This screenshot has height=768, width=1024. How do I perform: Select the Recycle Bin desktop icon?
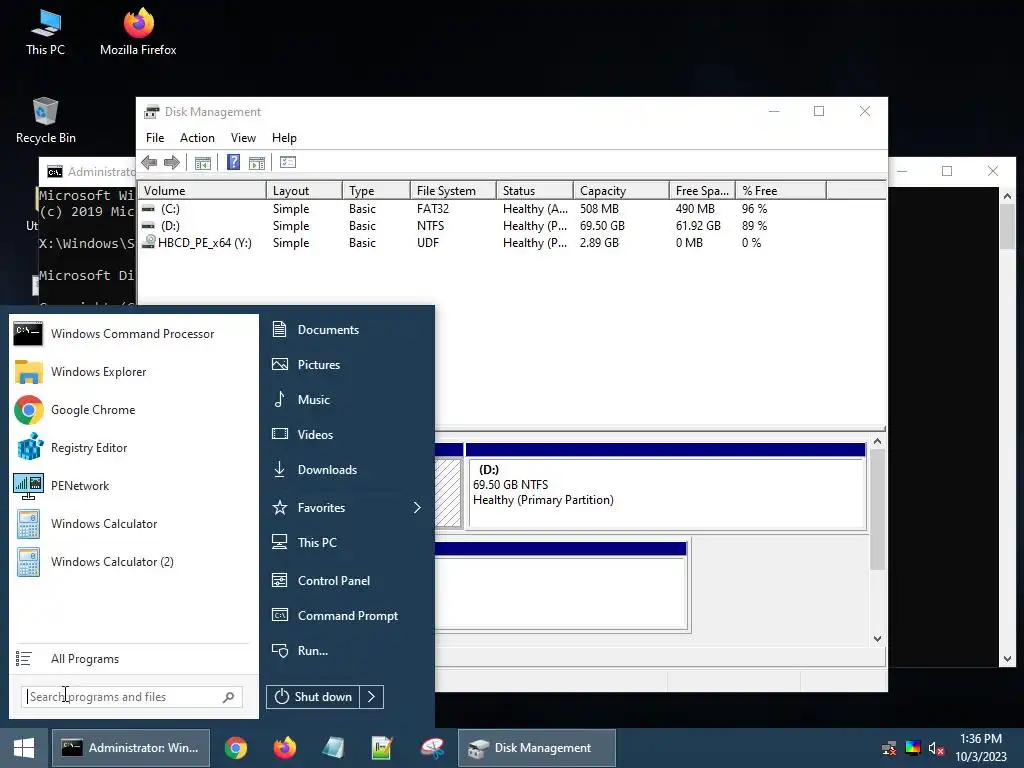click(46, 120)
